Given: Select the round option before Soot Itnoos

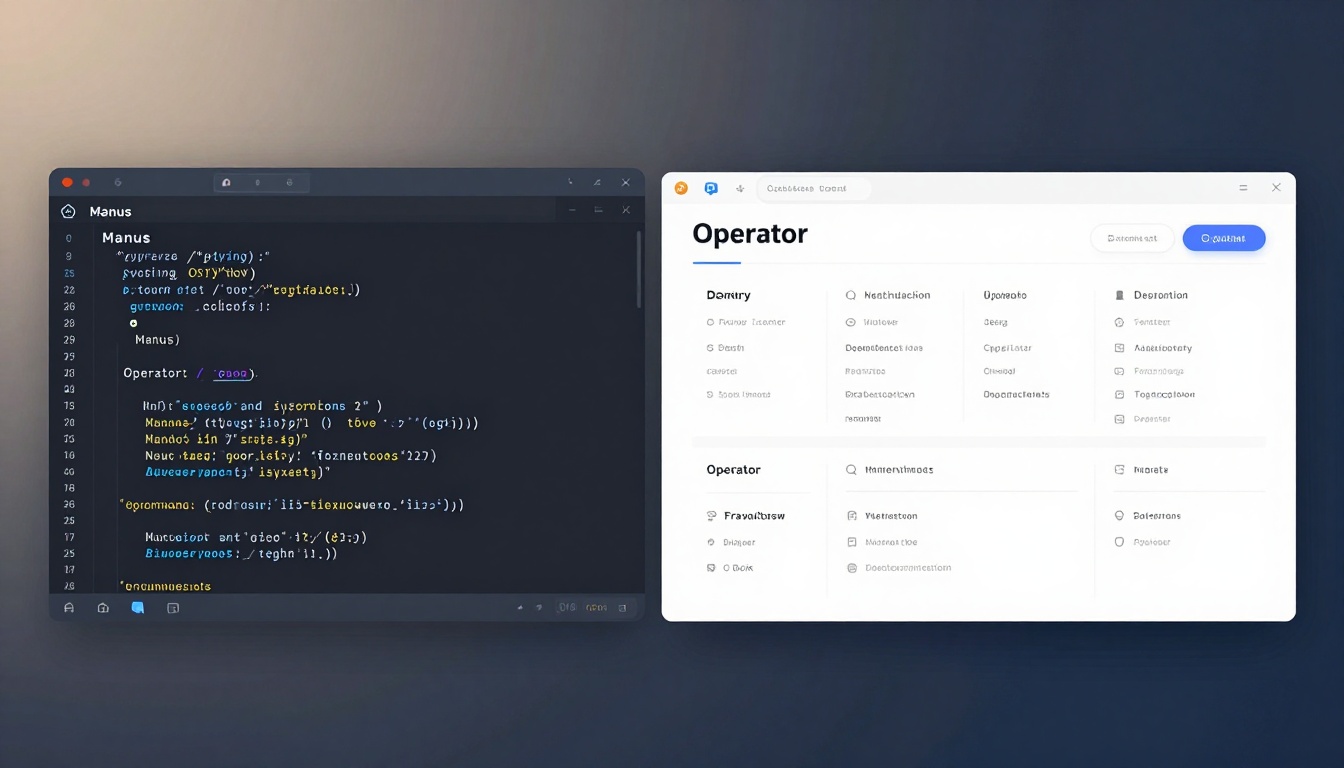Looking at the screenshot, I should tap(710, 394).
